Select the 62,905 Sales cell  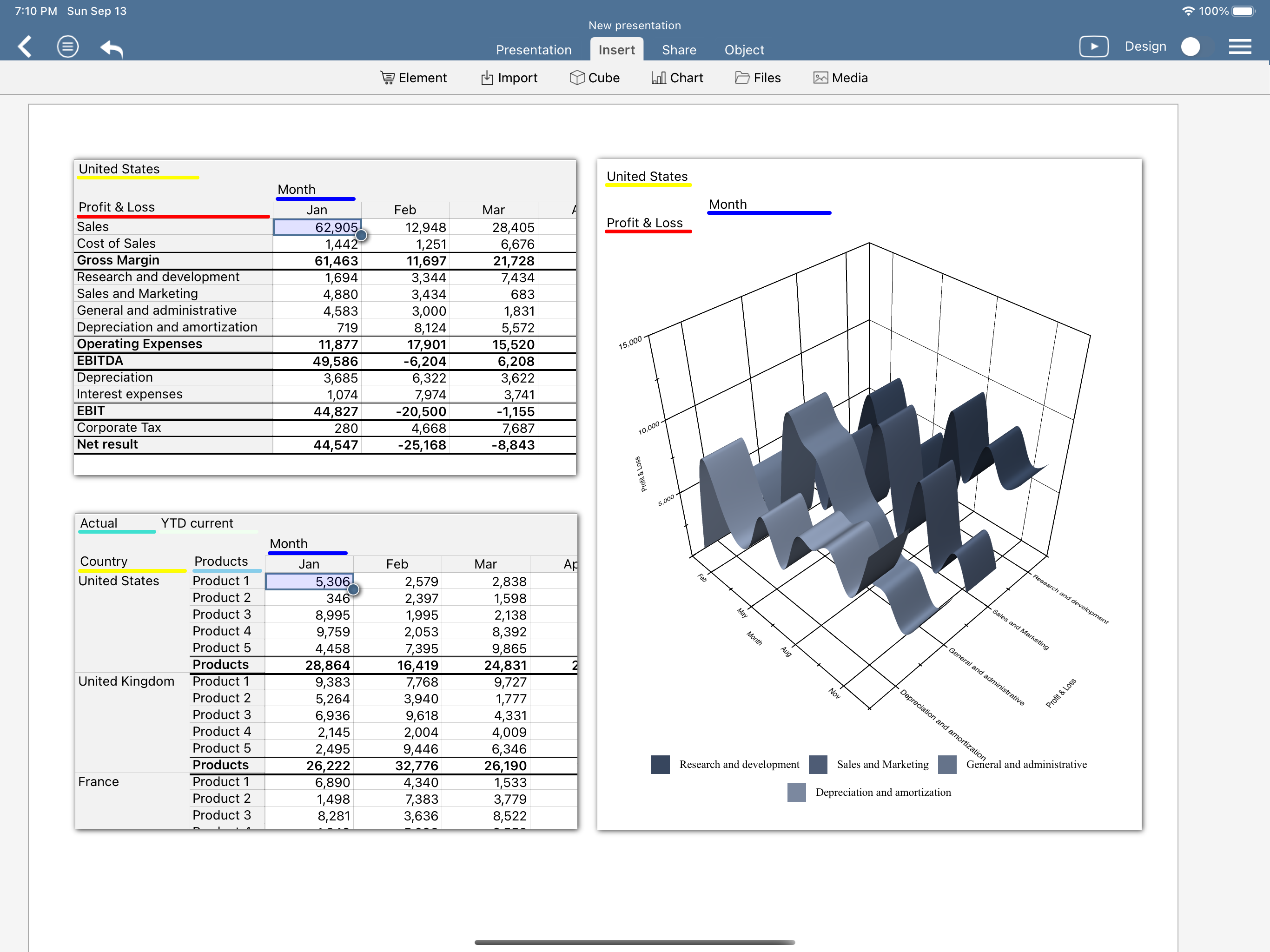pyautogui.click(x=317, y=227)
